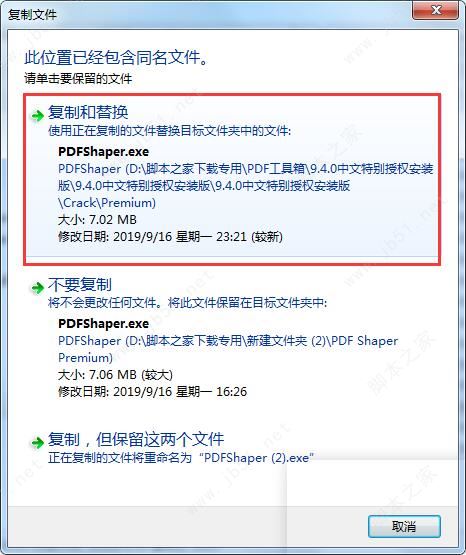
Task: Select 复制，但保留这两个文件 option heading
Action: (136, 439)
